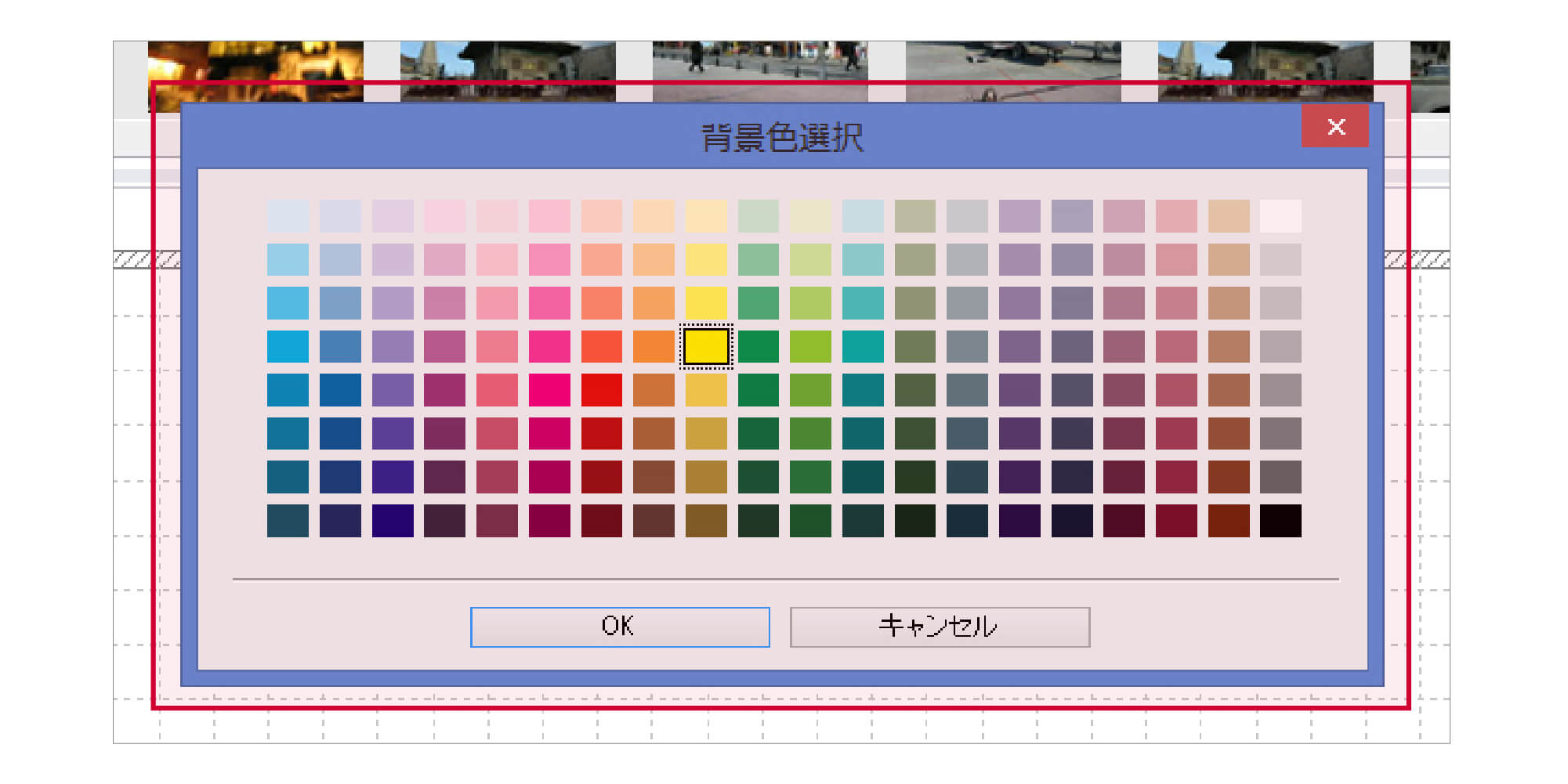Choose the pale sage swatch atop the green column
Screen dimensions: 1568x784
[759, 216]
